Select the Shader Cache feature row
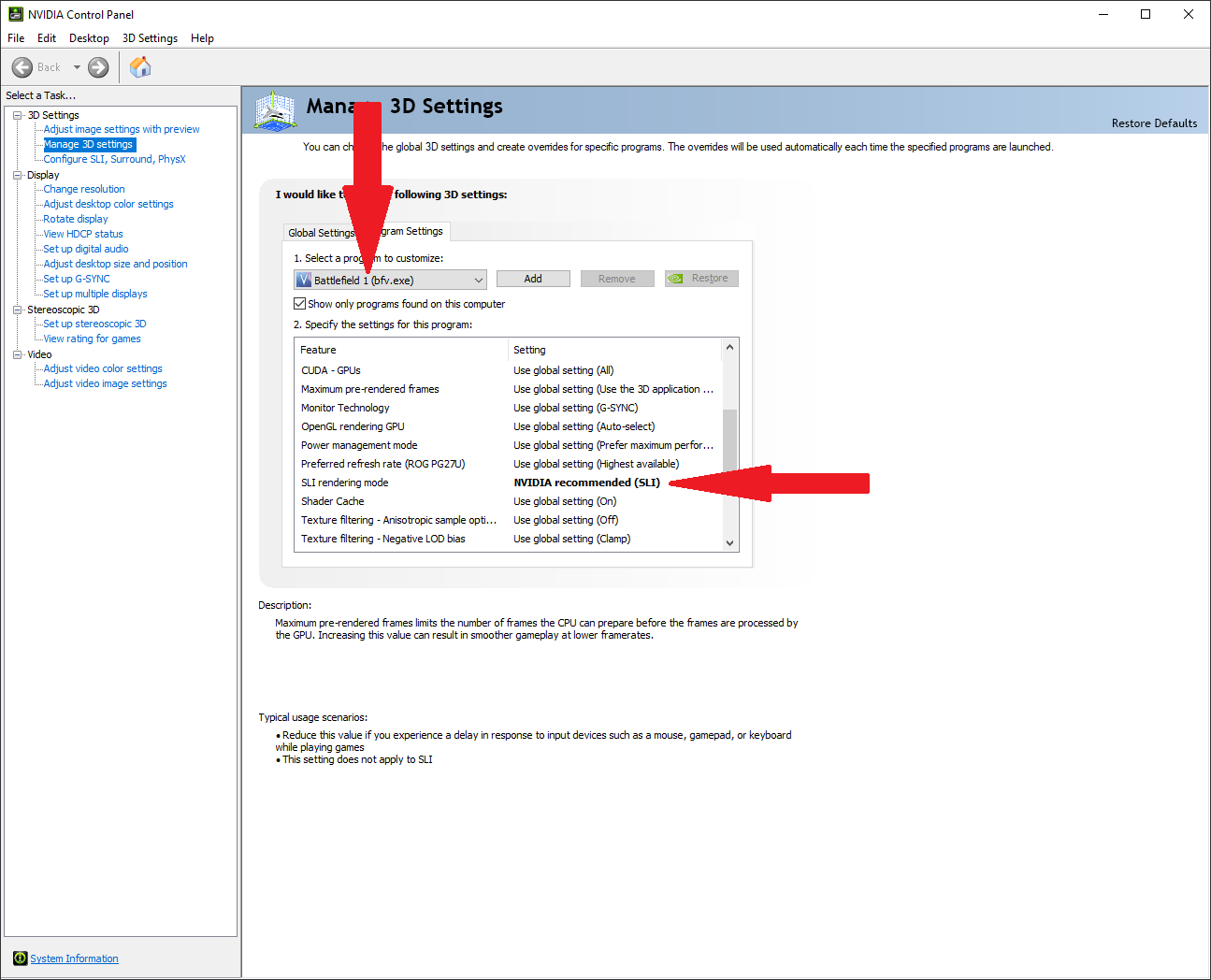This screenshot has width=1211, height=980. pos(508,501)
